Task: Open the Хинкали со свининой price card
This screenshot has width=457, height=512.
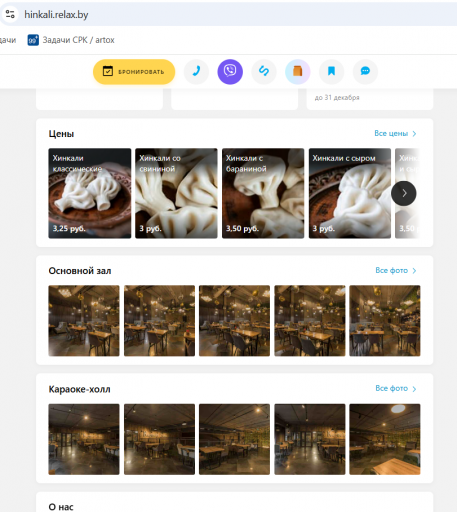Action: (x=176, y=193)
